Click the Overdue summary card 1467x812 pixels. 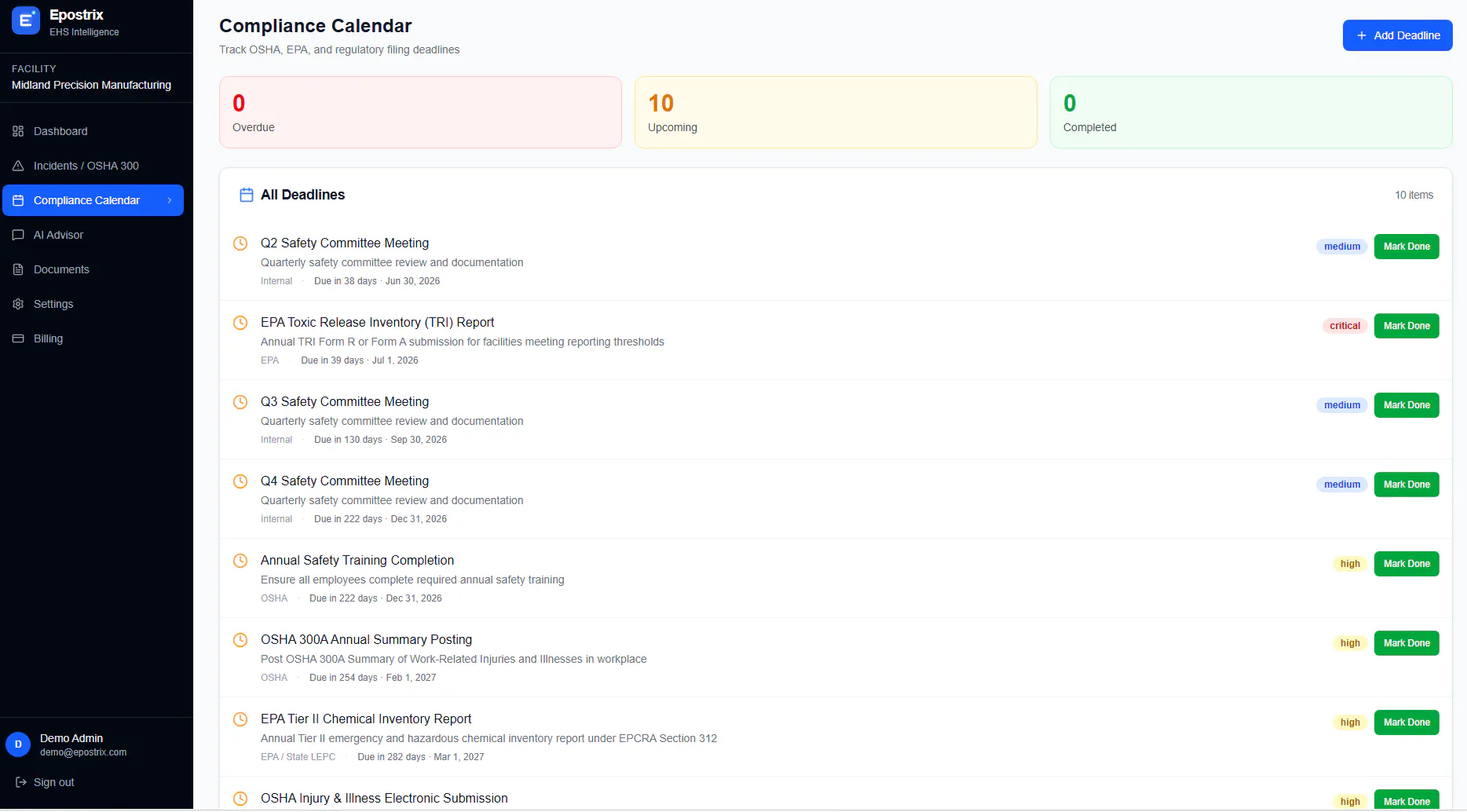[x=420, y=112]
